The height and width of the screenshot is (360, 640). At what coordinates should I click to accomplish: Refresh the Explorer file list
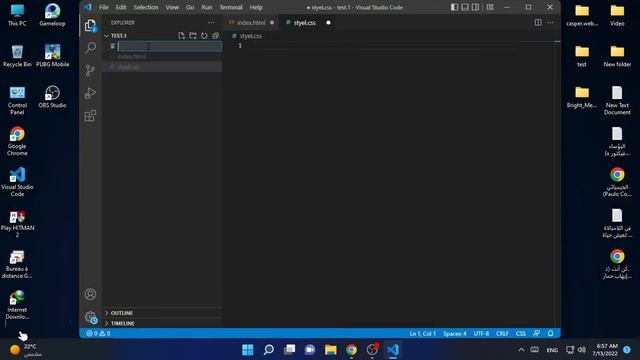(x=204, y=36)
